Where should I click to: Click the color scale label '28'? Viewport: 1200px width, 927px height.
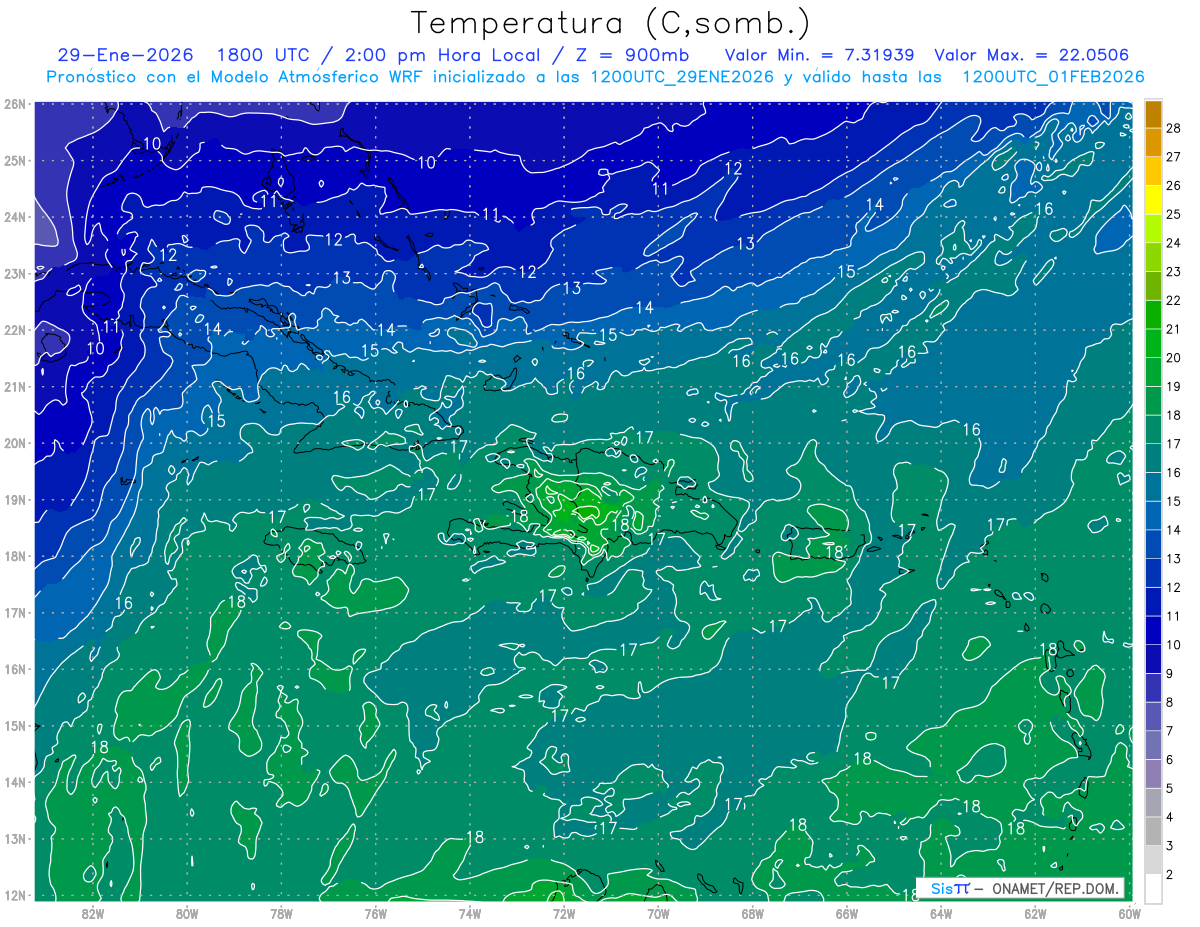(x=1174, y=128)
